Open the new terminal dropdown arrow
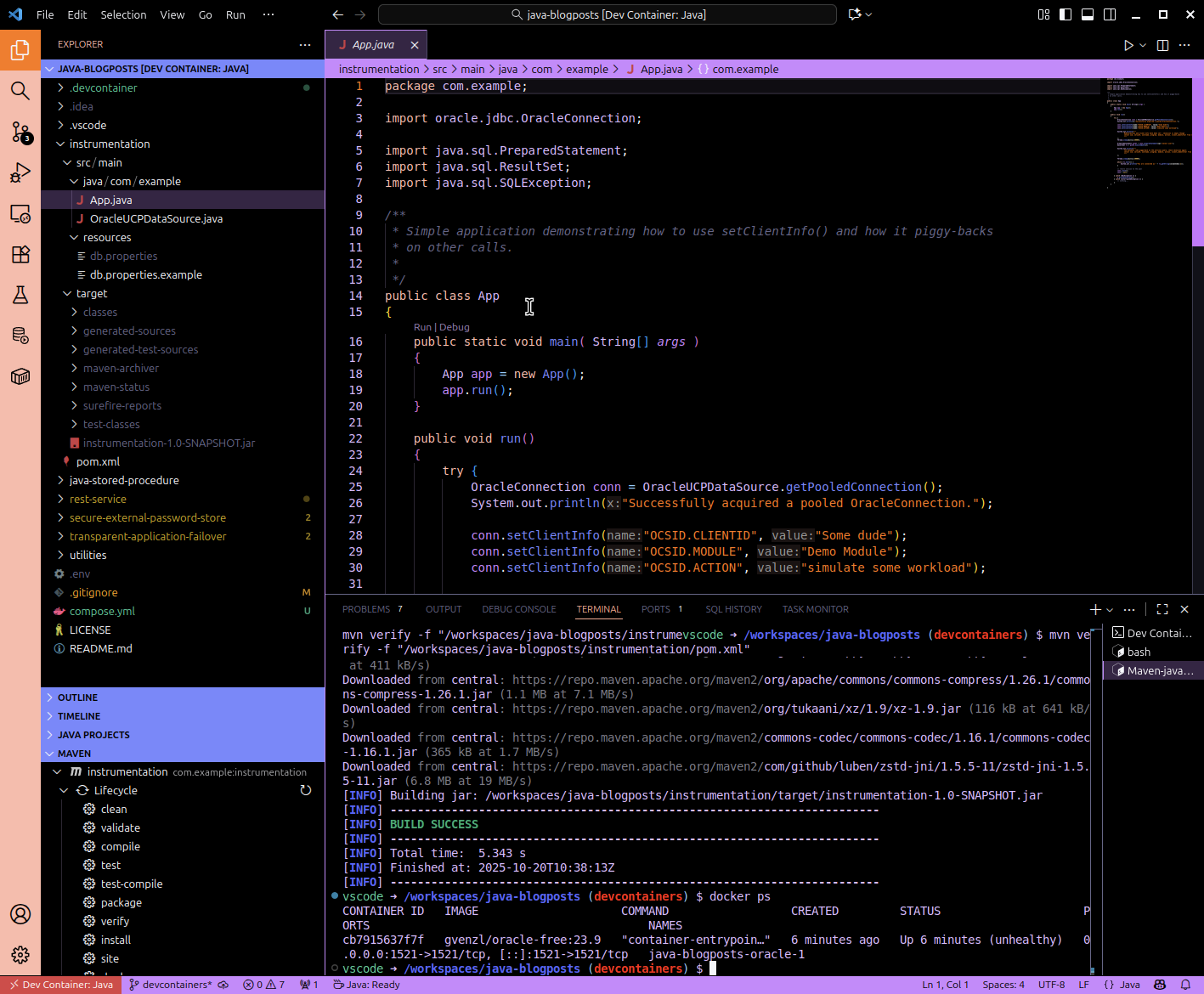This screenshot has height=994, width=1204. [x=1111, y=609]
